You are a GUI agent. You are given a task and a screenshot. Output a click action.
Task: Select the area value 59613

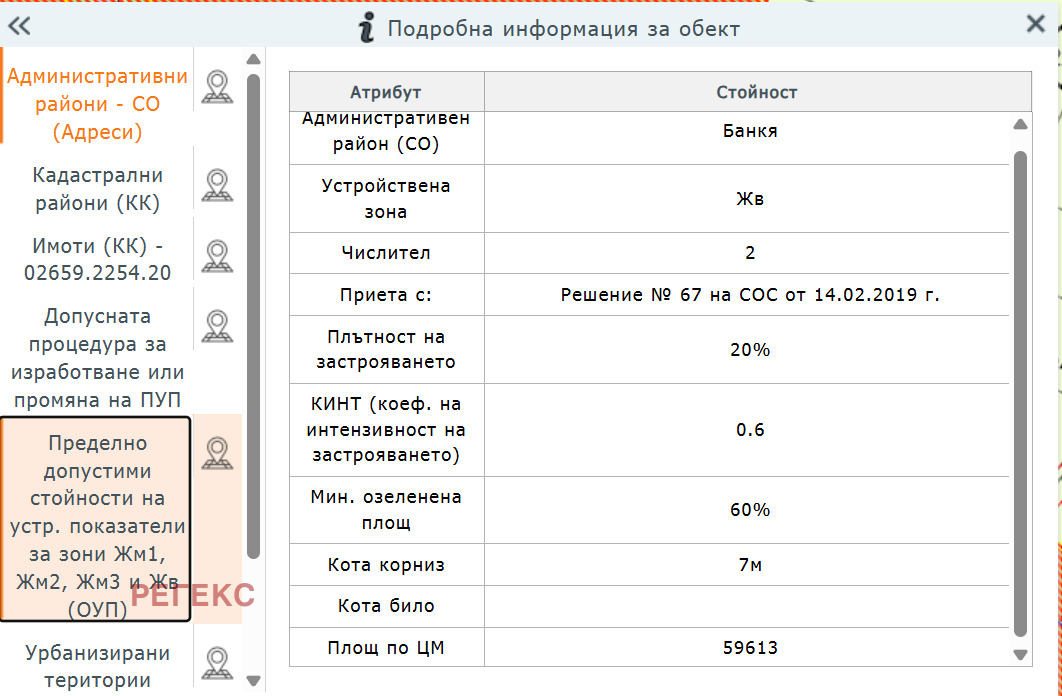pyautogui.click(x=750, y=648)
